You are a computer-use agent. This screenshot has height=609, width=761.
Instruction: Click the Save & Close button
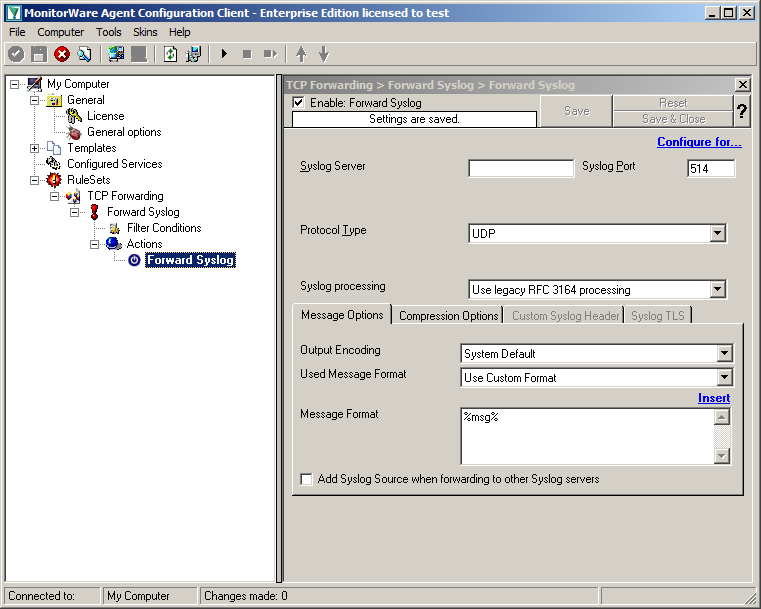point(673,119)
